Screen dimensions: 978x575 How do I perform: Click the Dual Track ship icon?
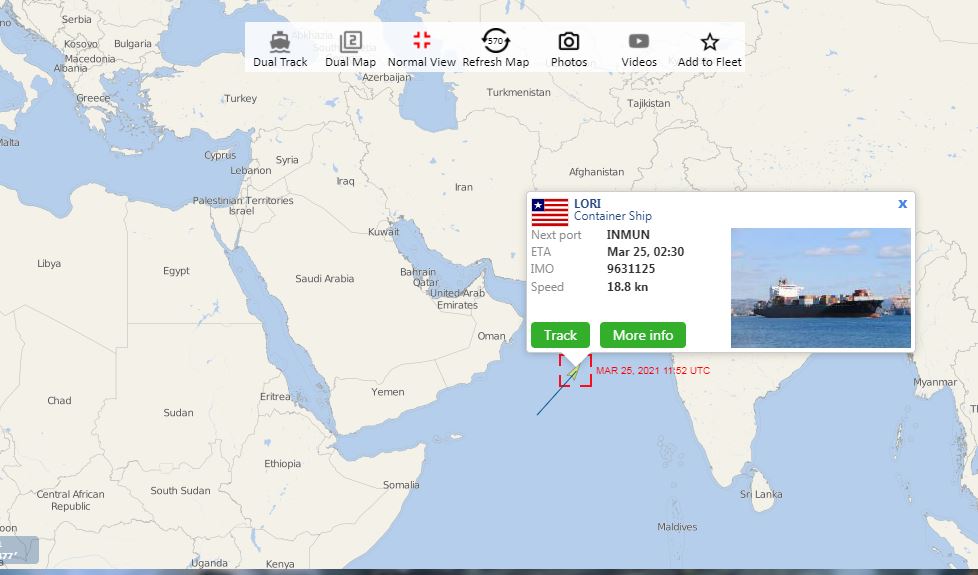[x=280, y=42]
